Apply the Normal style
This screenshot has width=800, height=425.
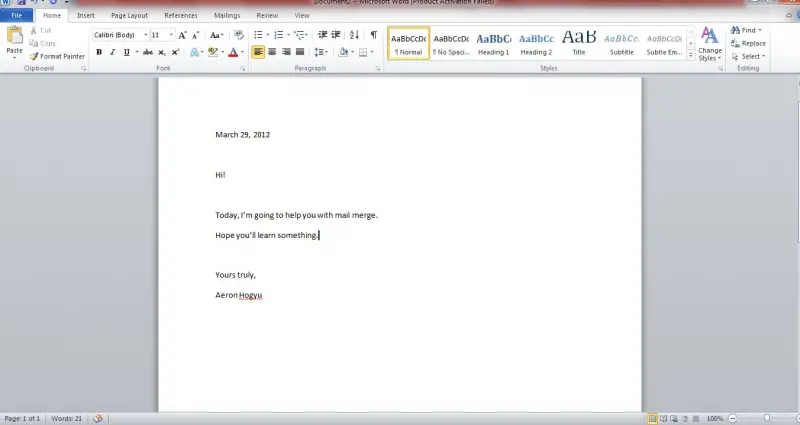point(409,43)
